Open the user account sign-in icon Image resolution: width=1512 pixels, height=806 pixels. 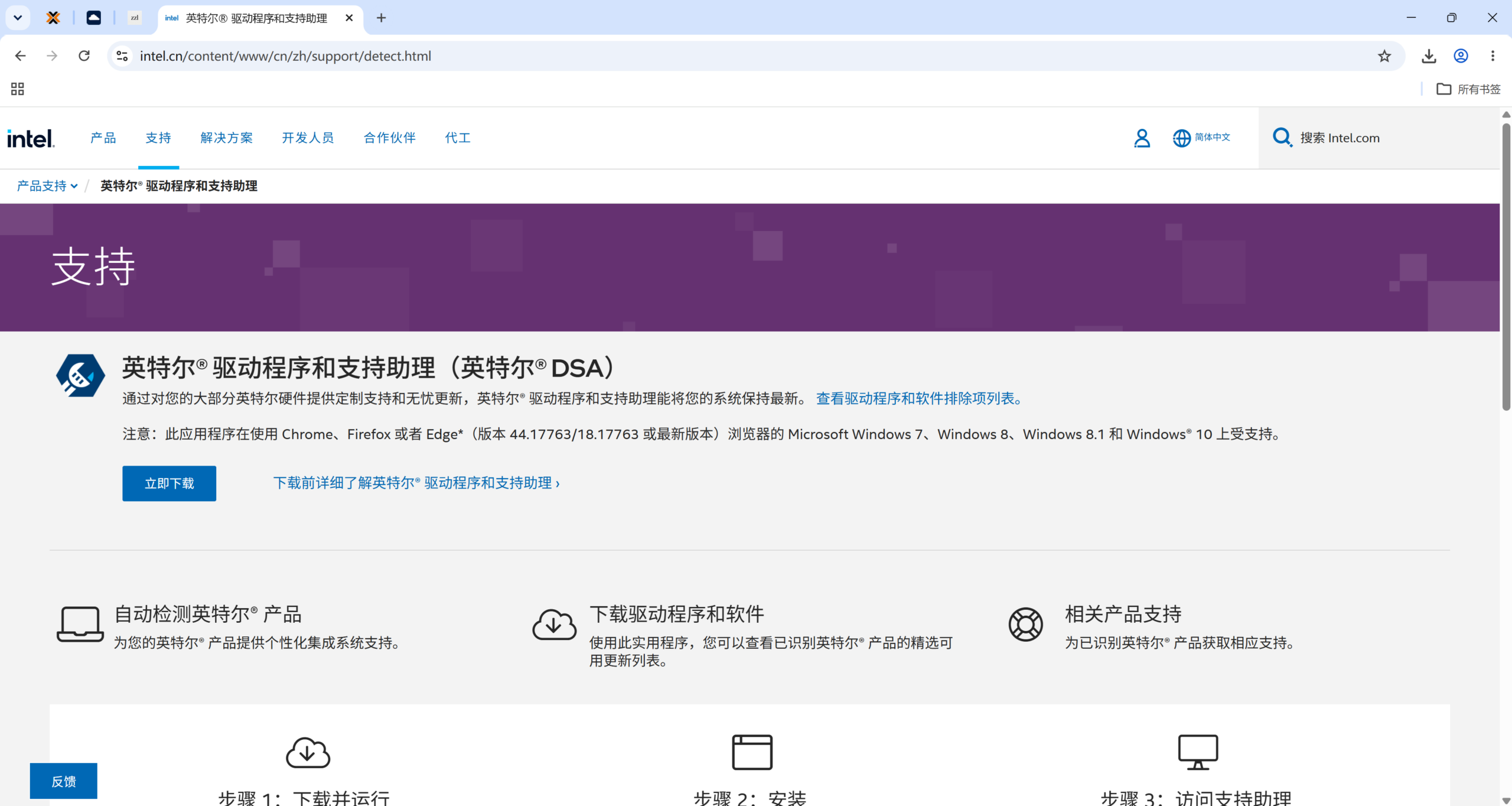(1142, 138)
